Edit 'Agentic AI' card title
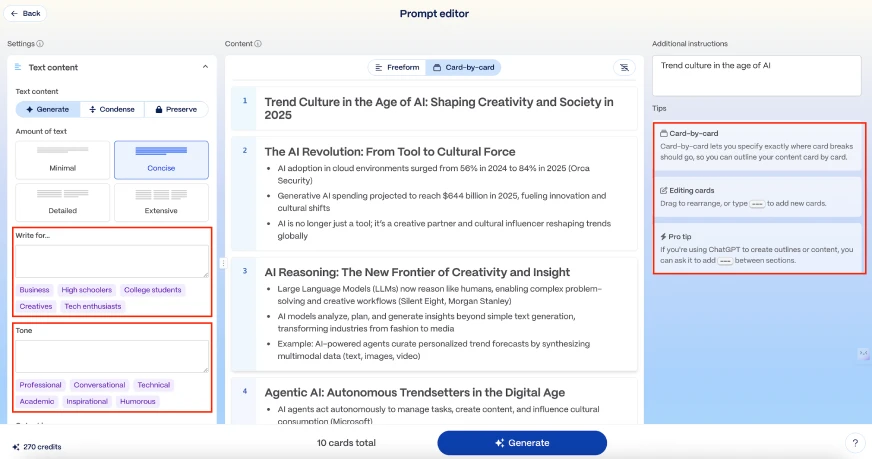 click(414, 392)
